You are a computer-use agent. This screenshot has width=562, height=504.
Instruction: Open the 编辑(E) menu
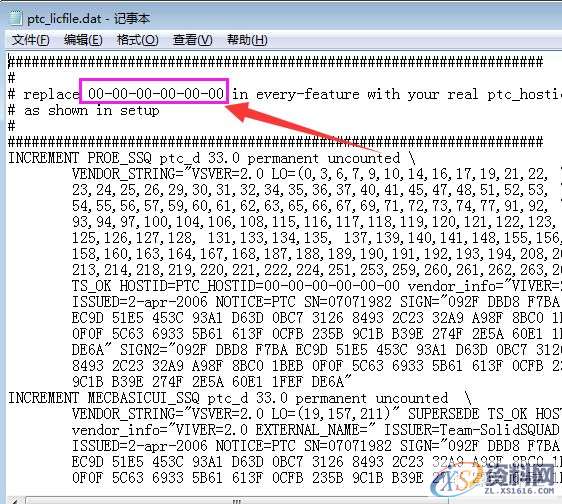(x=83, y=40)
